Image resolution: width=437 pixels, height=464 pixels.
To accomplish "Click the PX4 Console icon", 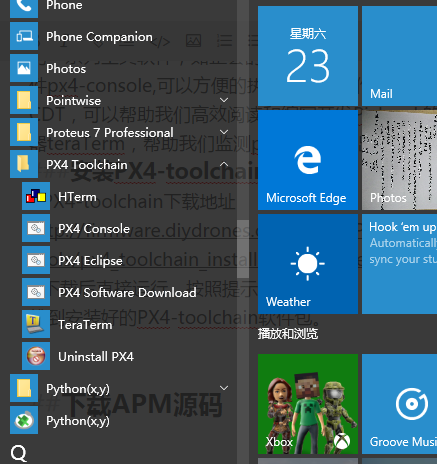I will [36, 228].
